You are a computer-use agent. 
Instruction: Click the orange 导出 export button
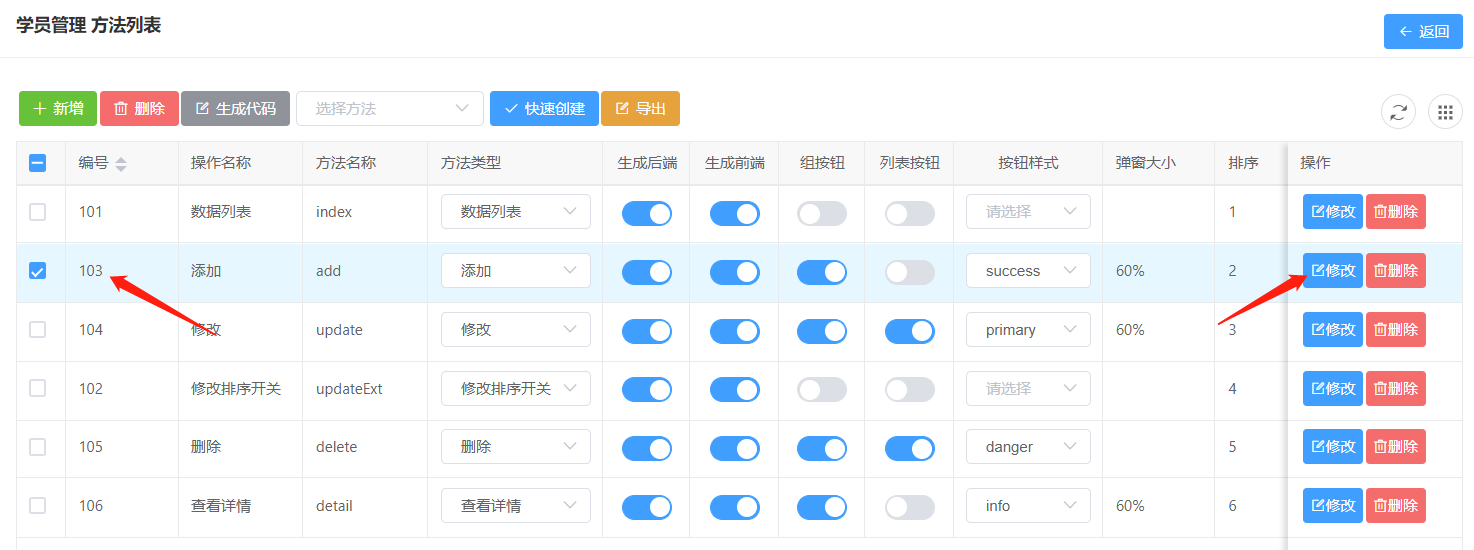pos(640,108)
